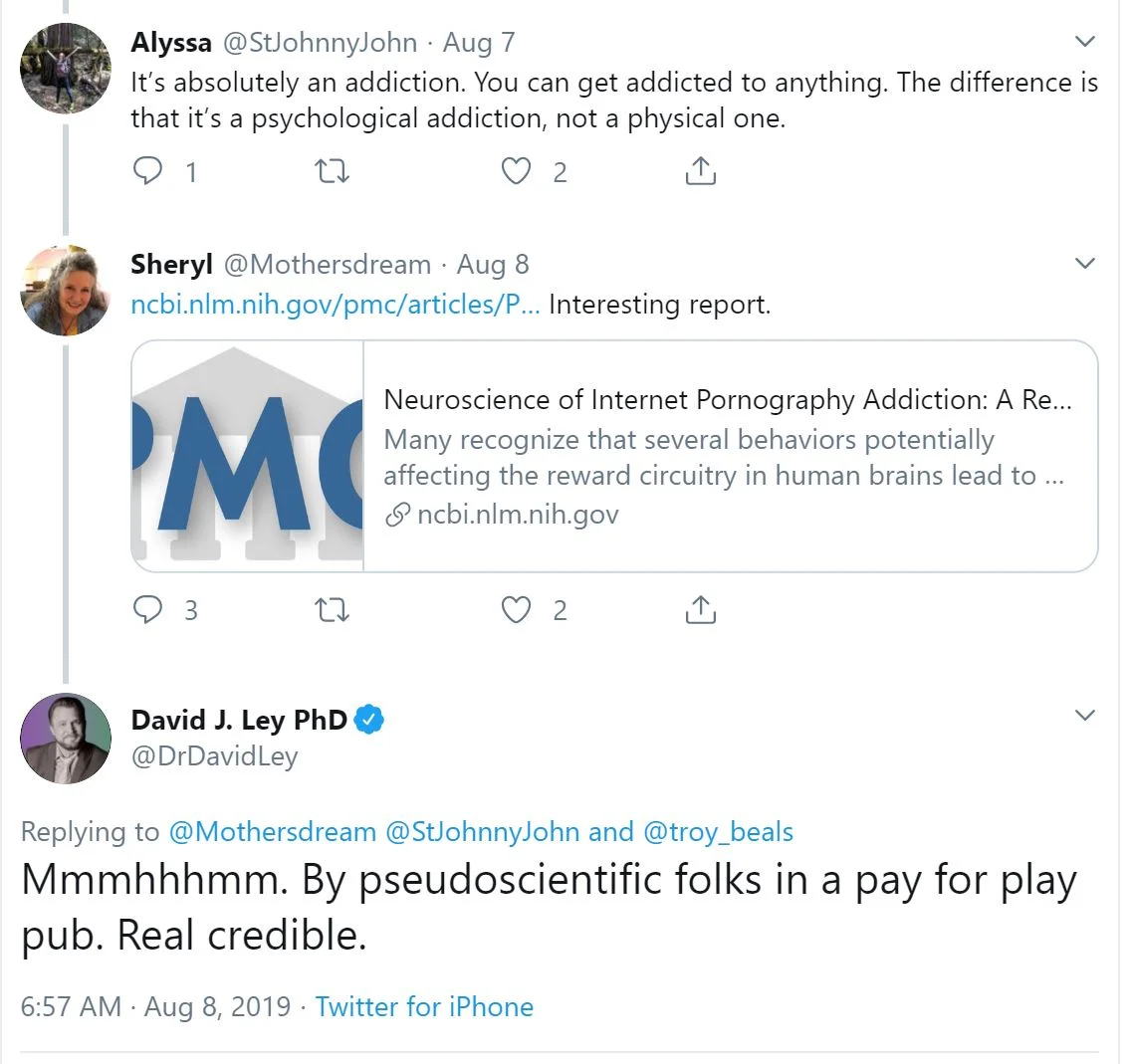Open the ncbi.nlm.nih.gov/pmc/articles link
The width and height of the screenshot is (1132, 1064).
(336, 304)
